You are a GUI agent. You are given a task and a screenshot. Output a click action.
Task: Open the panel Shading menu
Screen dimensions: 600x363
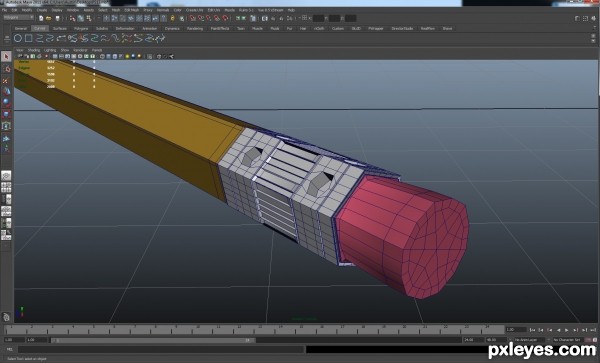point(34,50)
